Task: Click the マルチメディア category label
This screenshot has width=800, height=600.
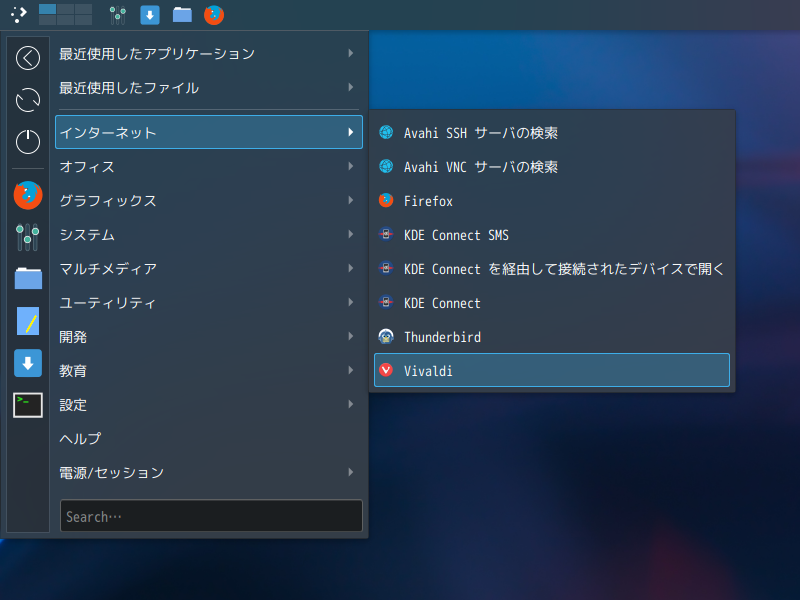Action: point(108,269)
